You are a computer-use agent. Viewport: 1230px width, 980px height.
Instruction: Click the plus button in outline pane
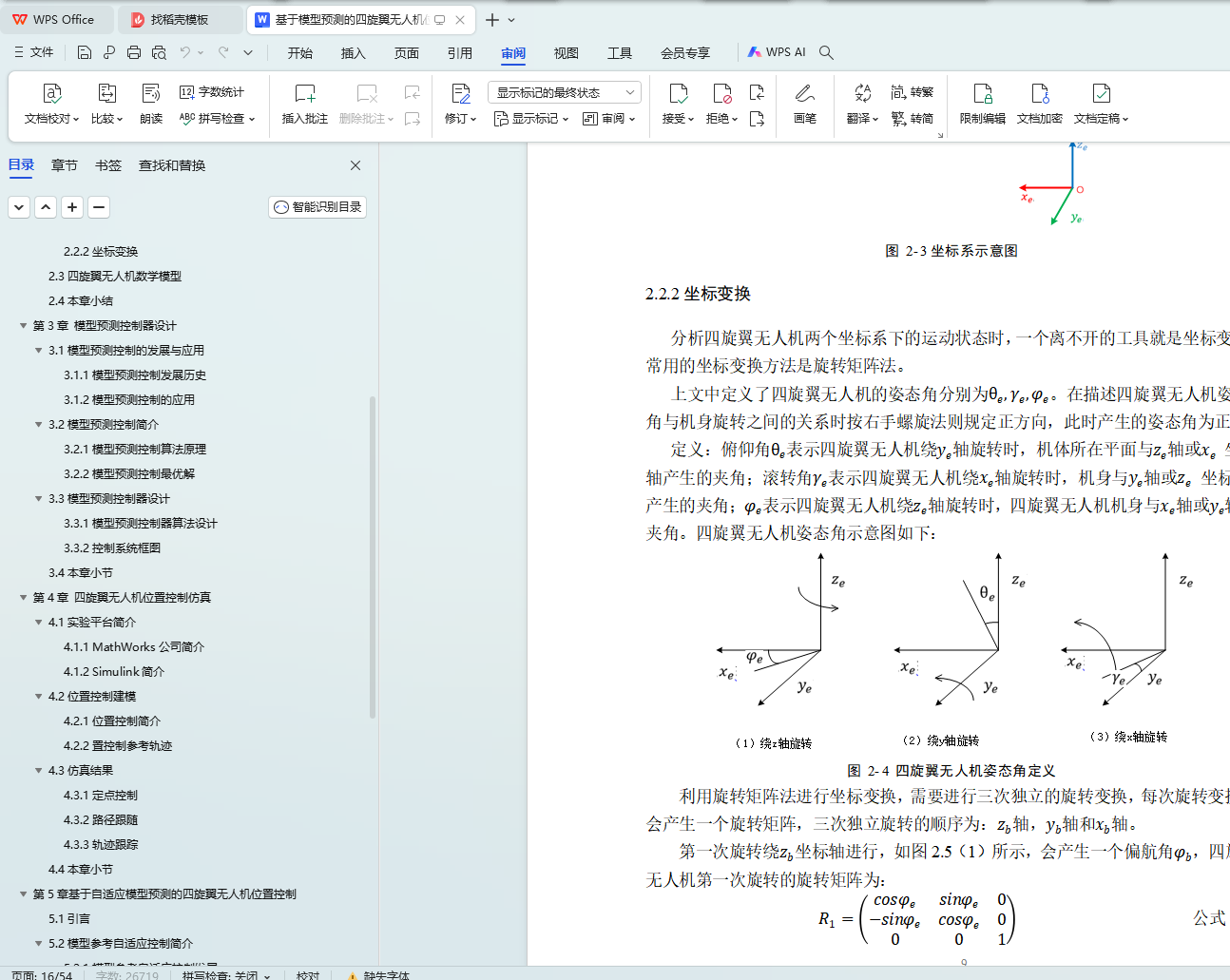(x=72, y=206)
